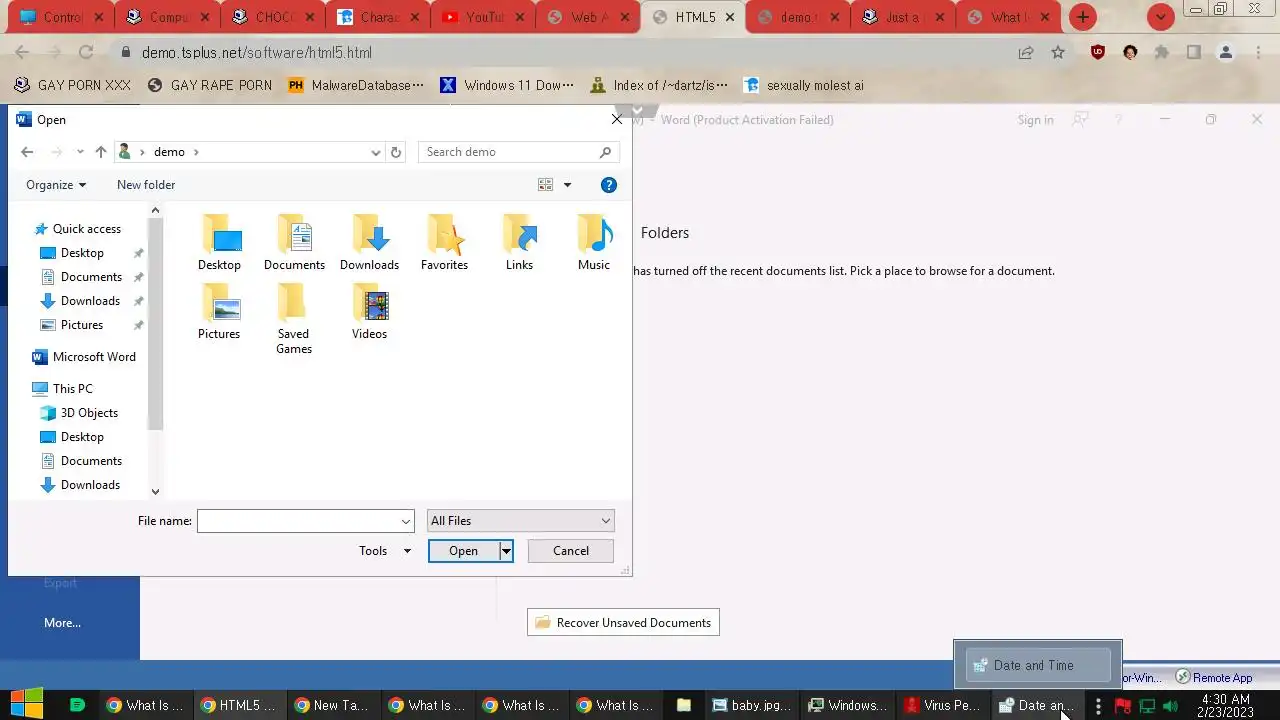
Task: Select the Documents folder in the file list
Action: point(294,242)
